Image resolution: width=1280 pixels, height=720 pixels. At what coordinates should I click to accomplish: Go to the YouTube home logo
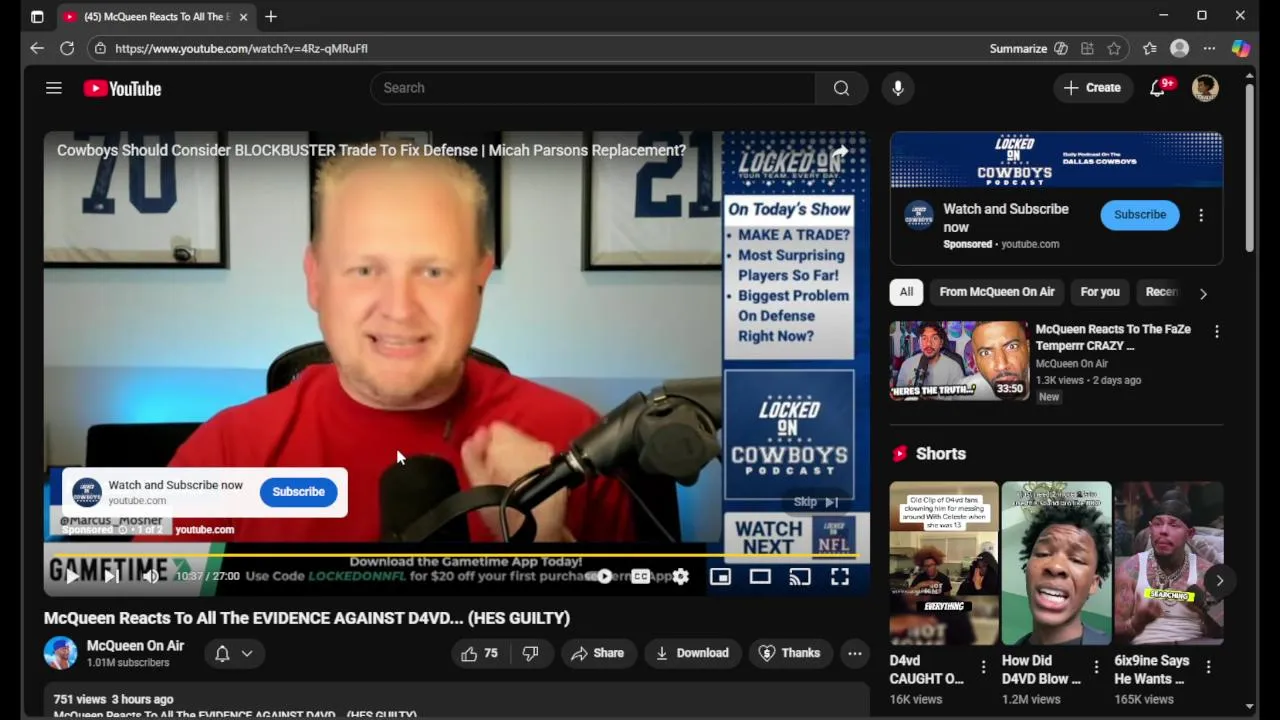click(x=122, y=88)
